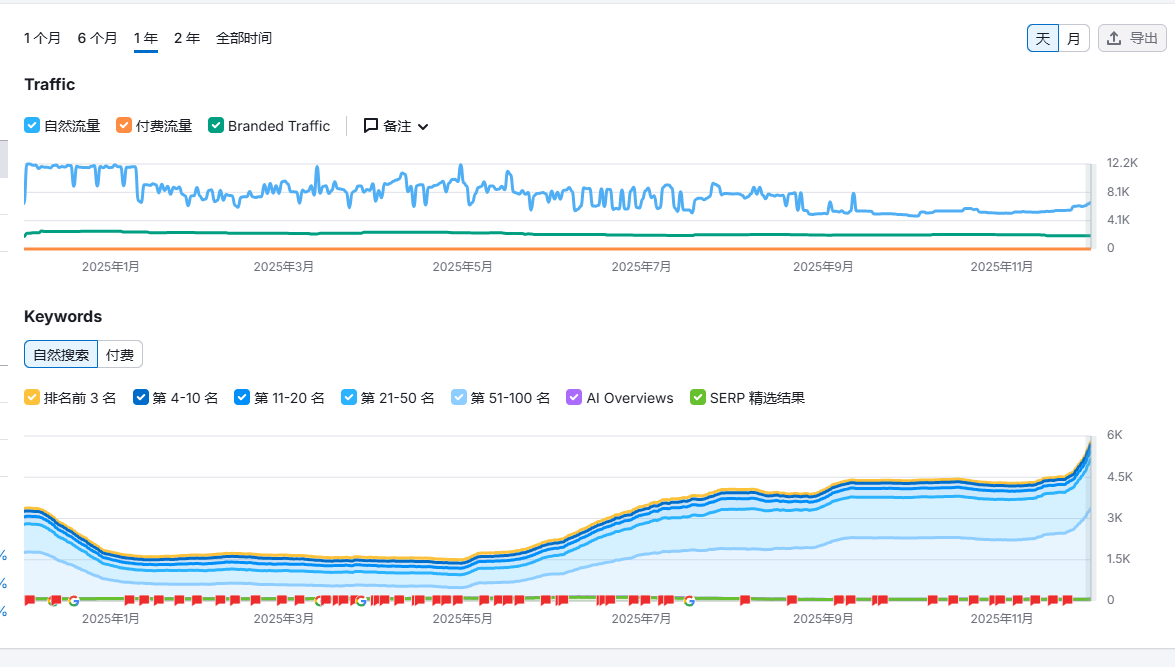
Task: Select the 全部时间 time range
Action: (x=244, y=39)
